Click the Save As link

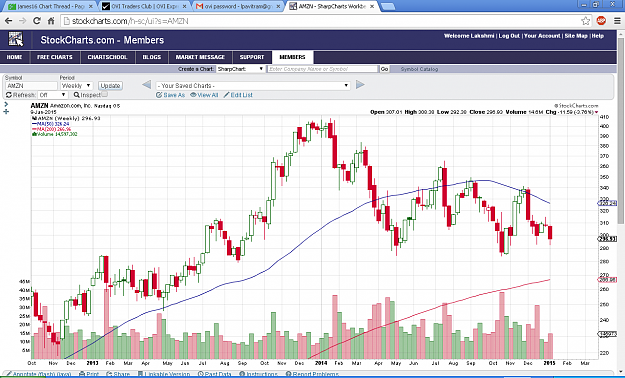pos(171,95)
